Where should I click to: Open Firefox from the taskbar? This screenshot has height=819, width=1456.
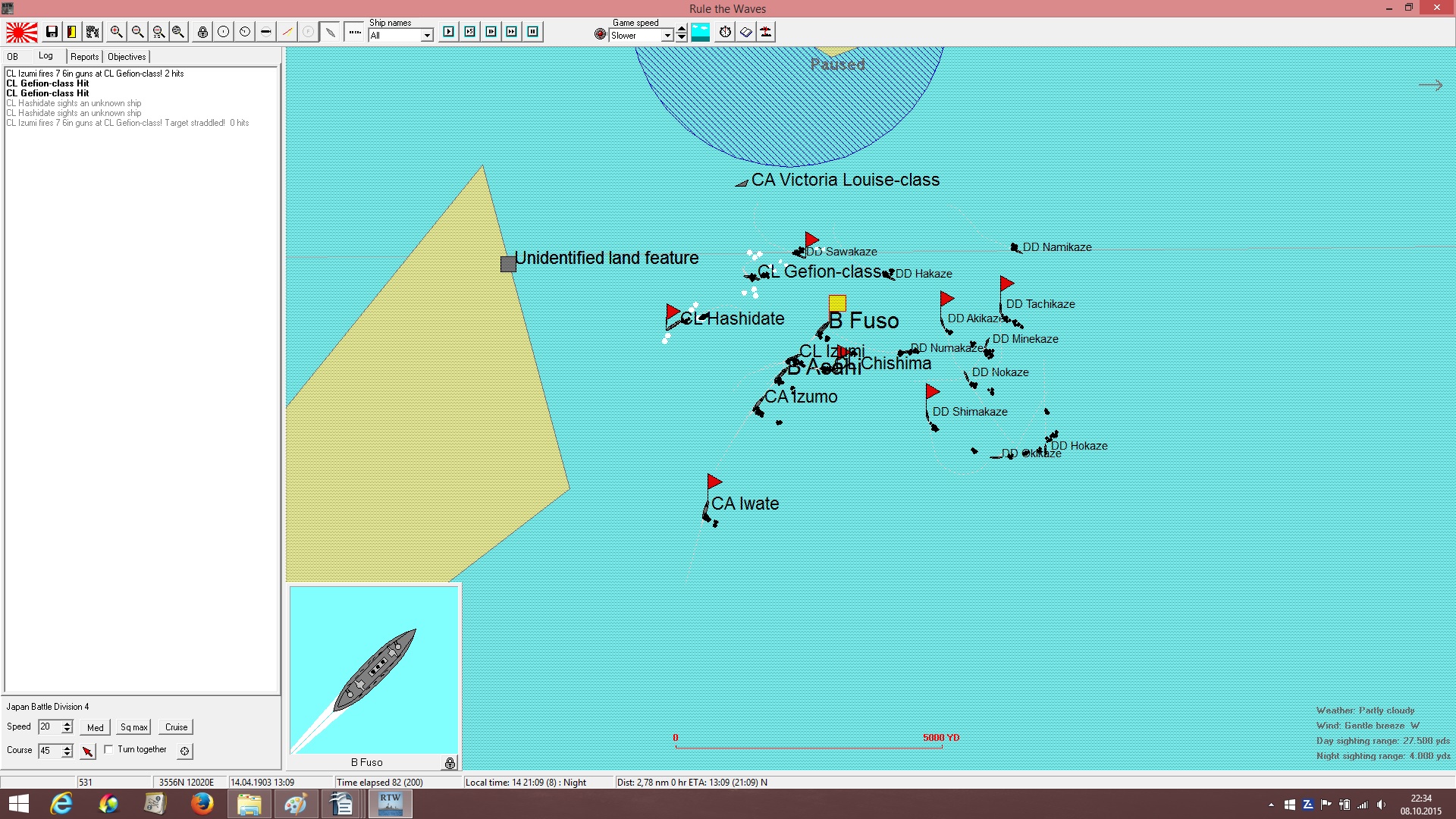coord(202,804)
